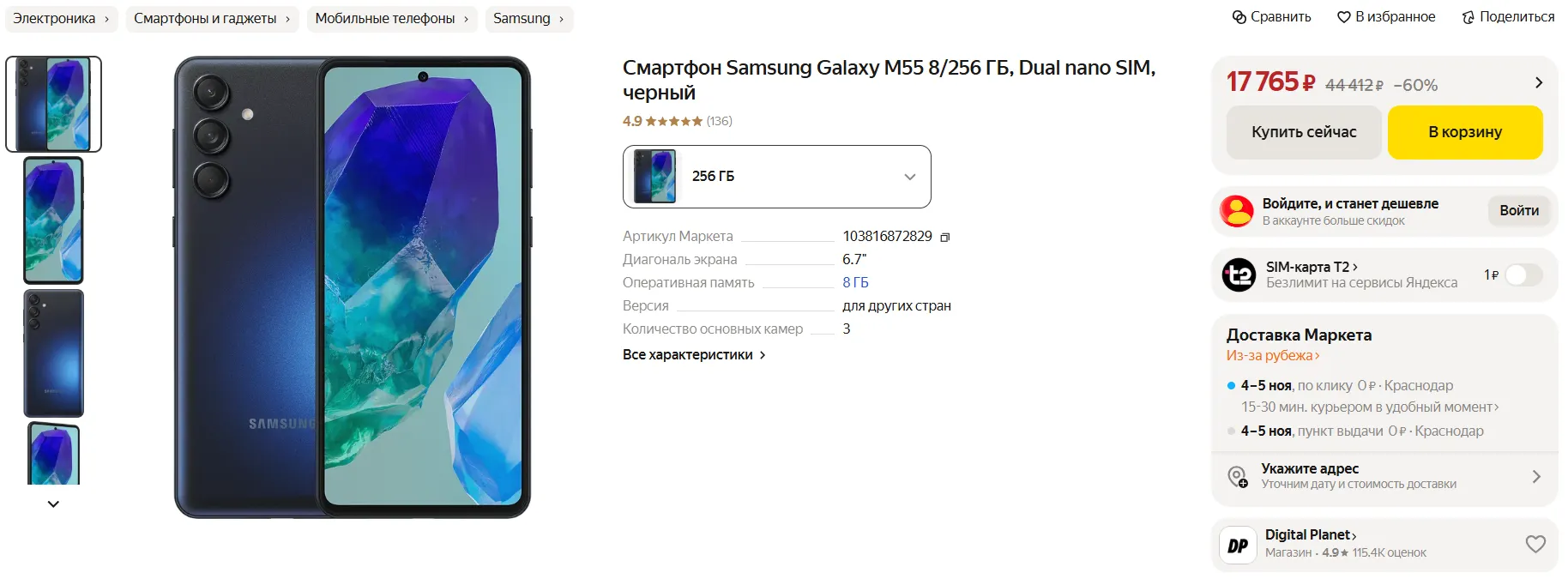
Task: Expand more thumbnails with down chevron
Action: (53, 504)
